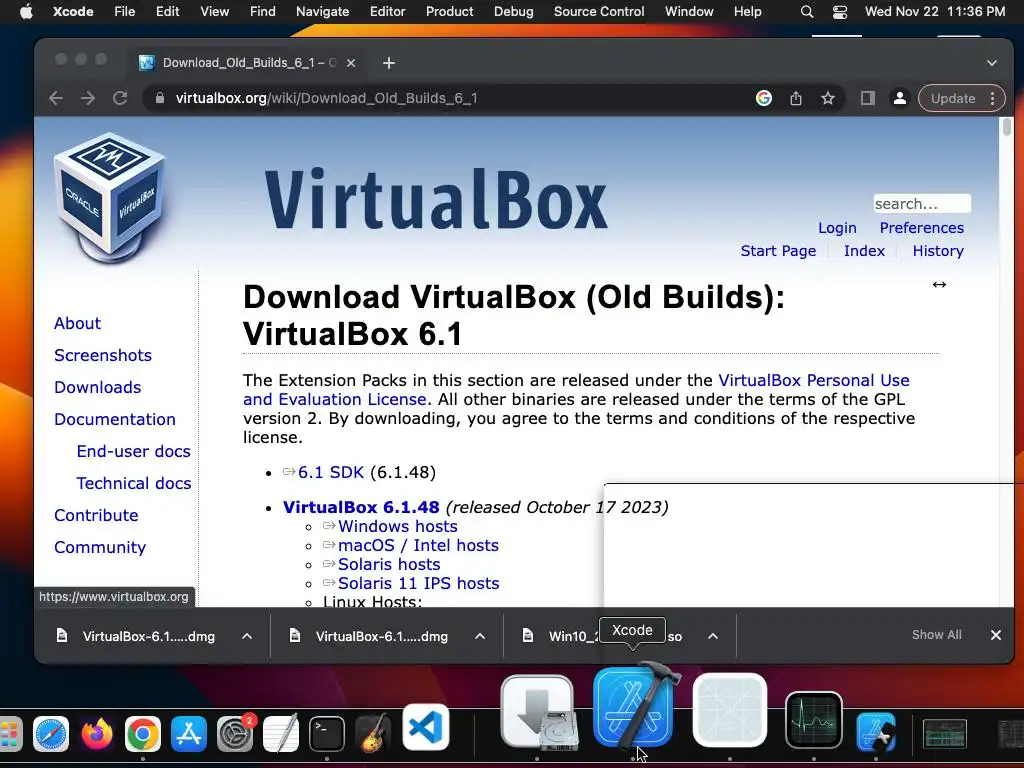Open the Index link
The width and height of the screenshot is (1024, 768).
coord(864,251)
